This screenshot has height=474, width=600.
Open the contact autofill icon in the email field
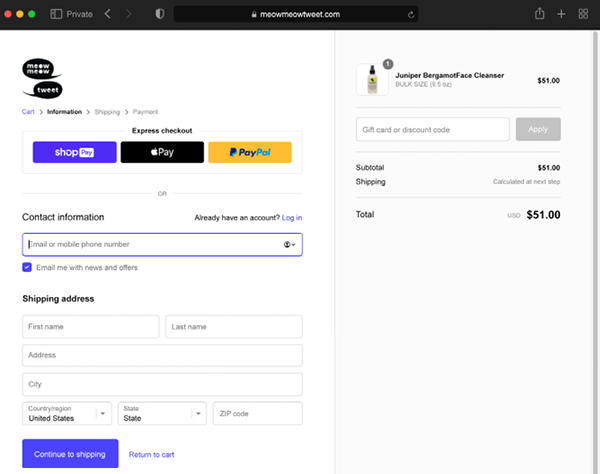coord(289,244)
